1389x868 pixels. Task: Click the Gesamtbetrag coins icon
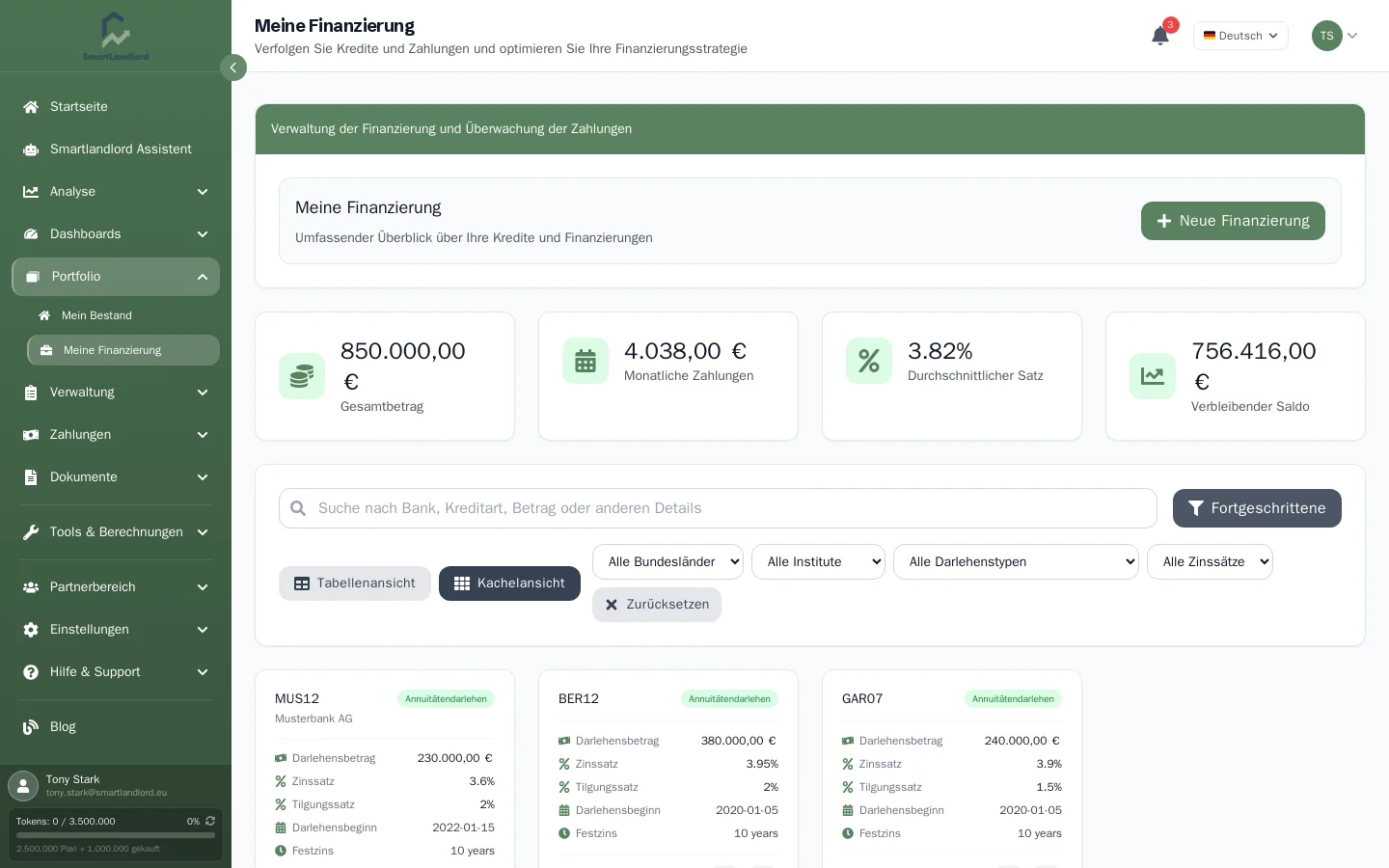(x=302, y=376)
